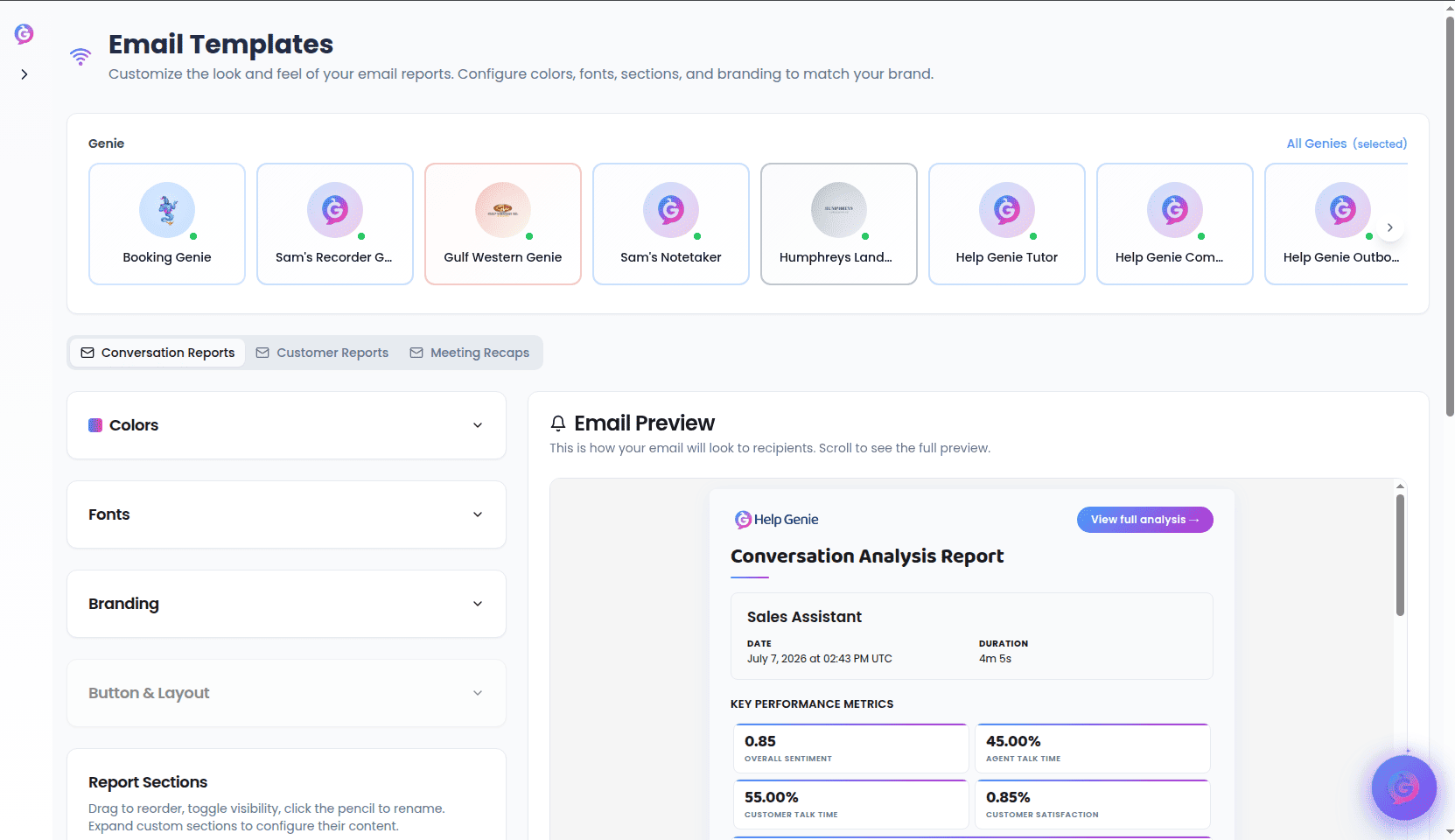The height and width of the screenshot is (840, 1455).
Task: Open the Conversation Reports tab
Action: pos(157,353)
